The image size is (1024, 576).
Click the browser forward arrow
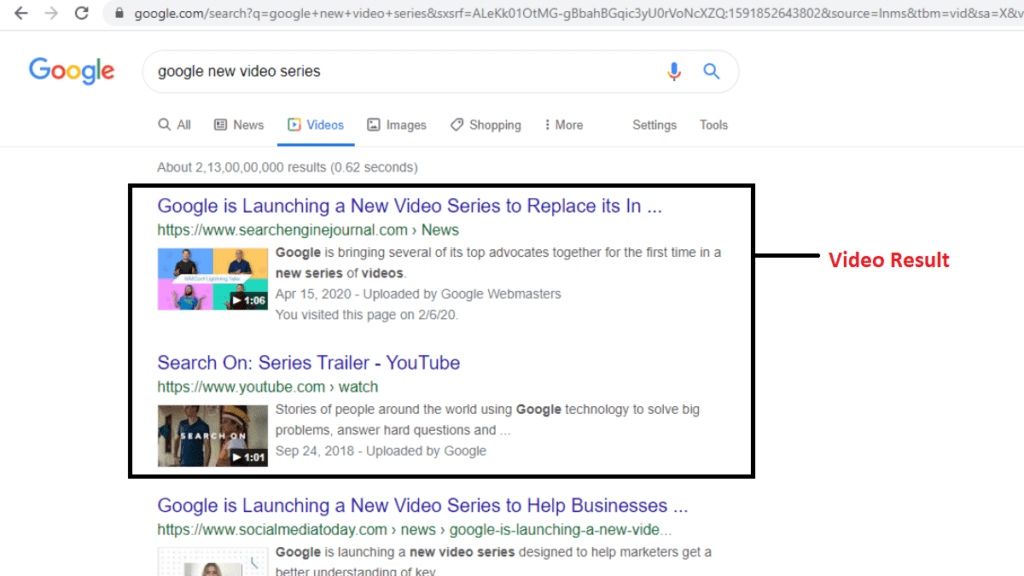52,13
